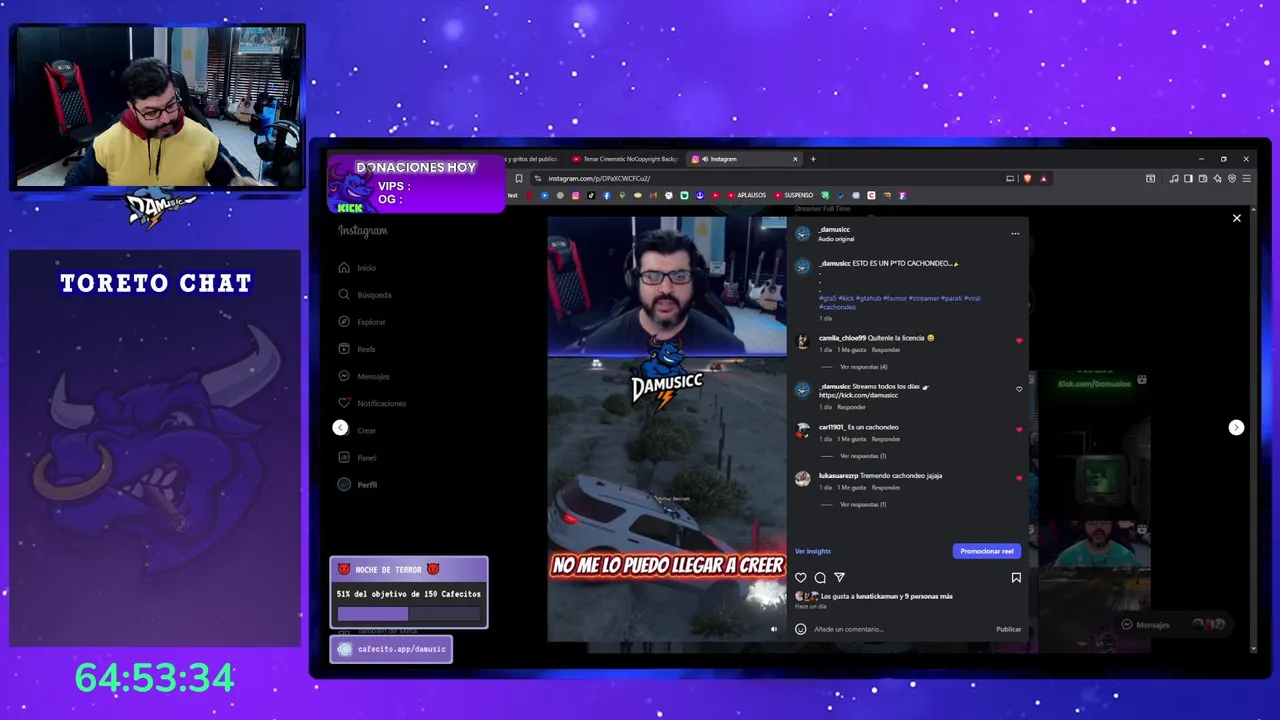
Task: Like car11901_'s comment
Action: (x=1019, y=430)
